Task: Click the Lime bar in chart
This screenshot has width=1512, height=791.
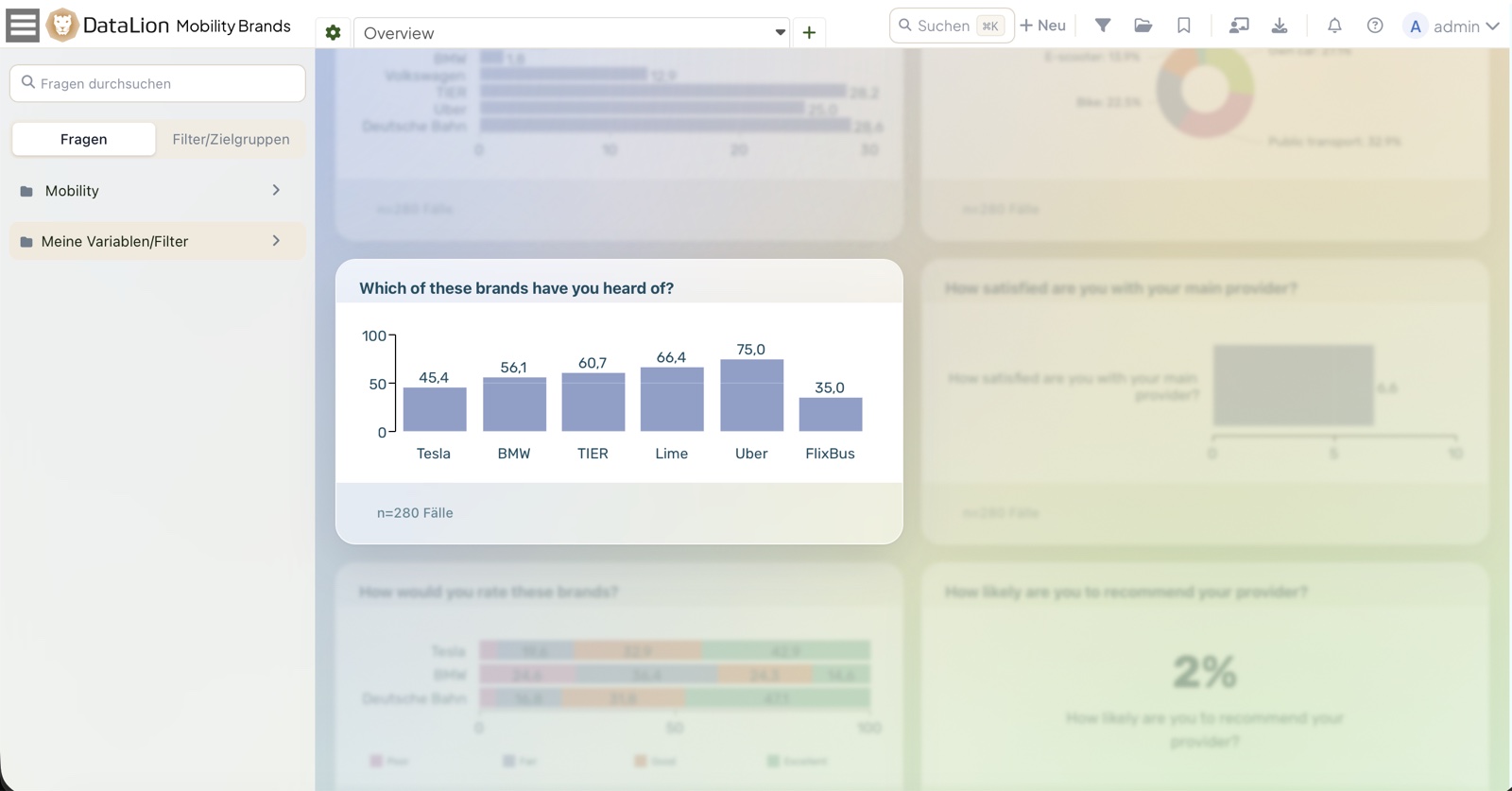Action: click(x=672, y=400)
